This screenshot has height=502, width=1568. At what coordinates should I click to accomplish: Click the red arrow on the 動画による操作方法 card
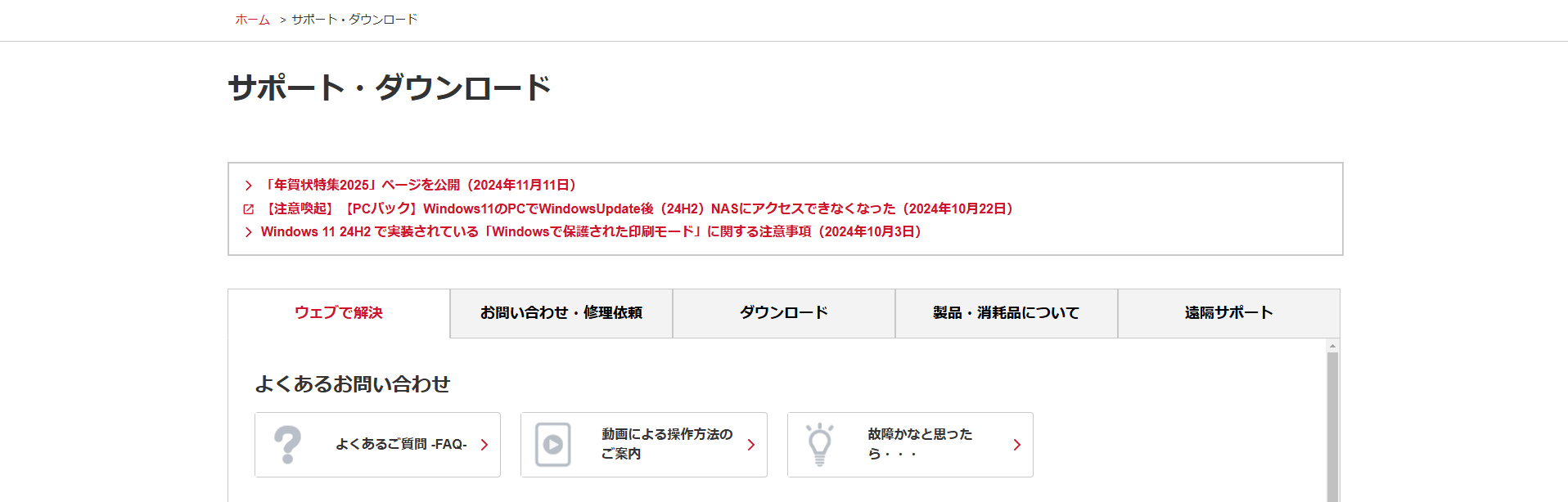pos(751,445)
